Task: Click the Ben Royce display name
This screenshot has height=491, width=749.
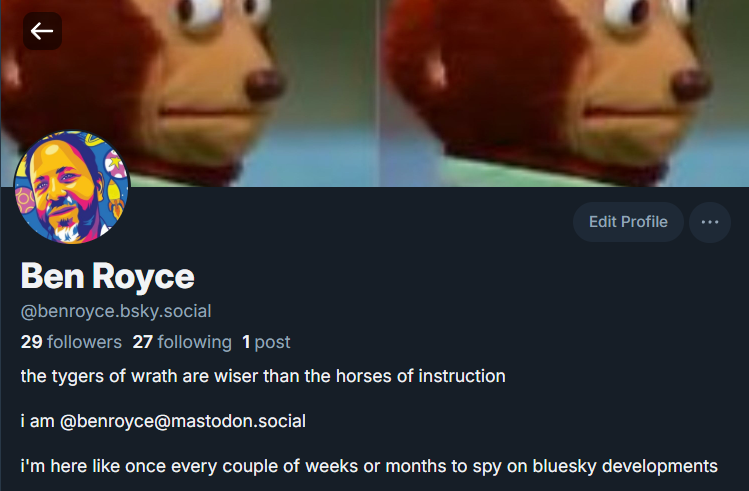Action: [107, 276]
